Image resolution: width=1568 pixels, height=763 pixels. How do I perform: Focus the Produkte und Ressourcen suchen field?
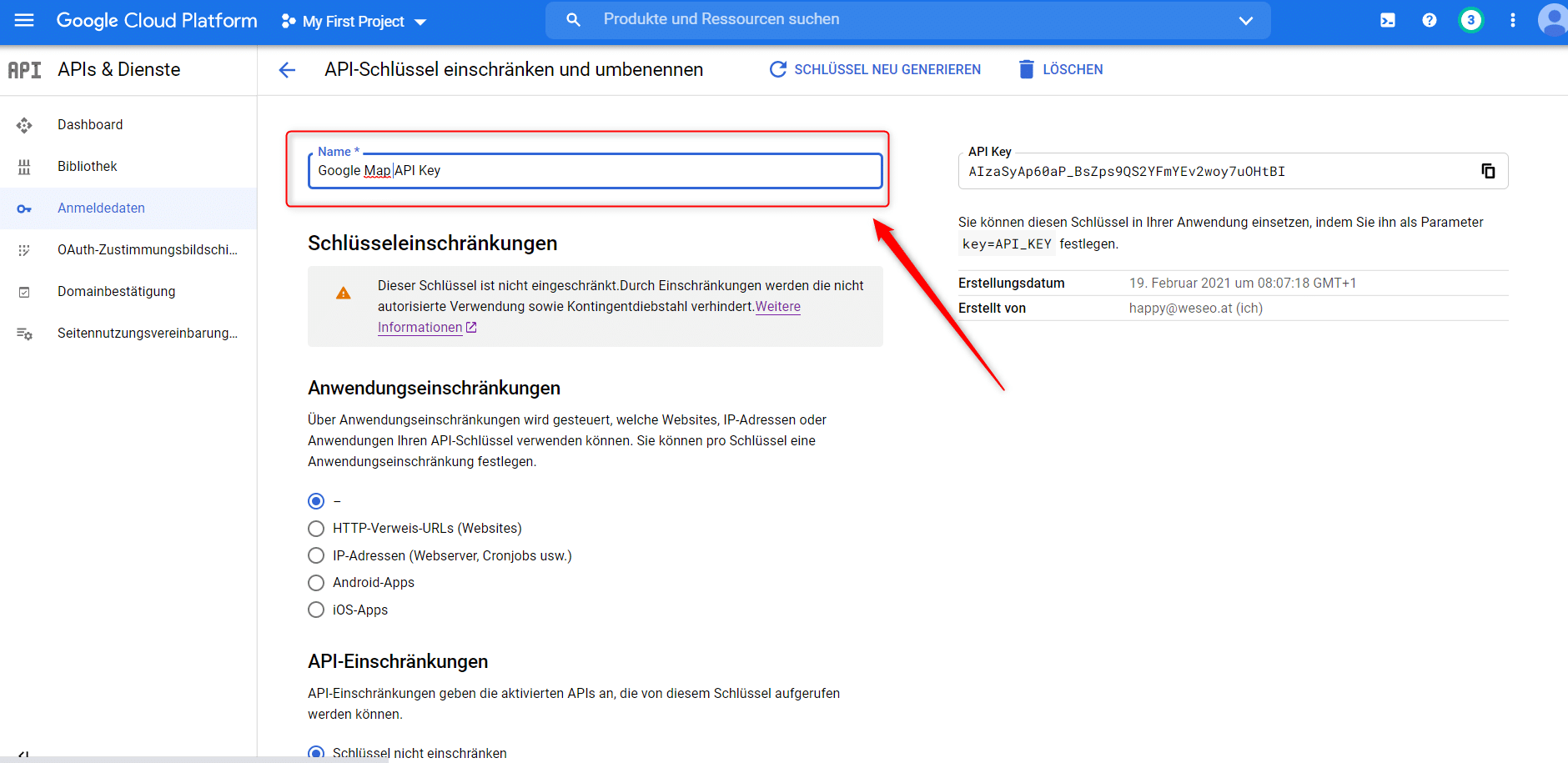[907, 20]
